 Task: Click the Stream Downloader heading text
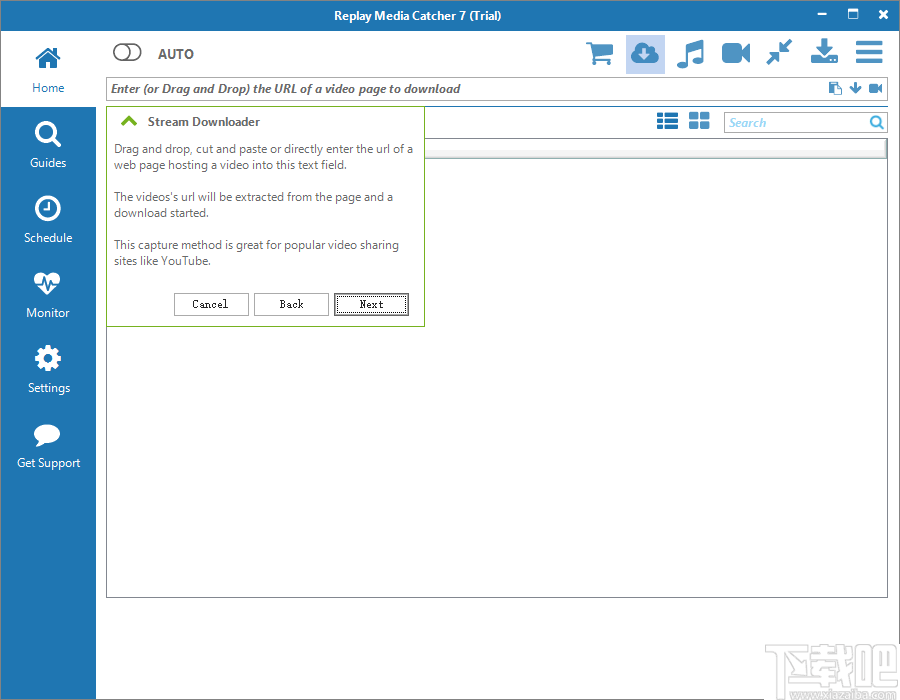tap(204, 122)
